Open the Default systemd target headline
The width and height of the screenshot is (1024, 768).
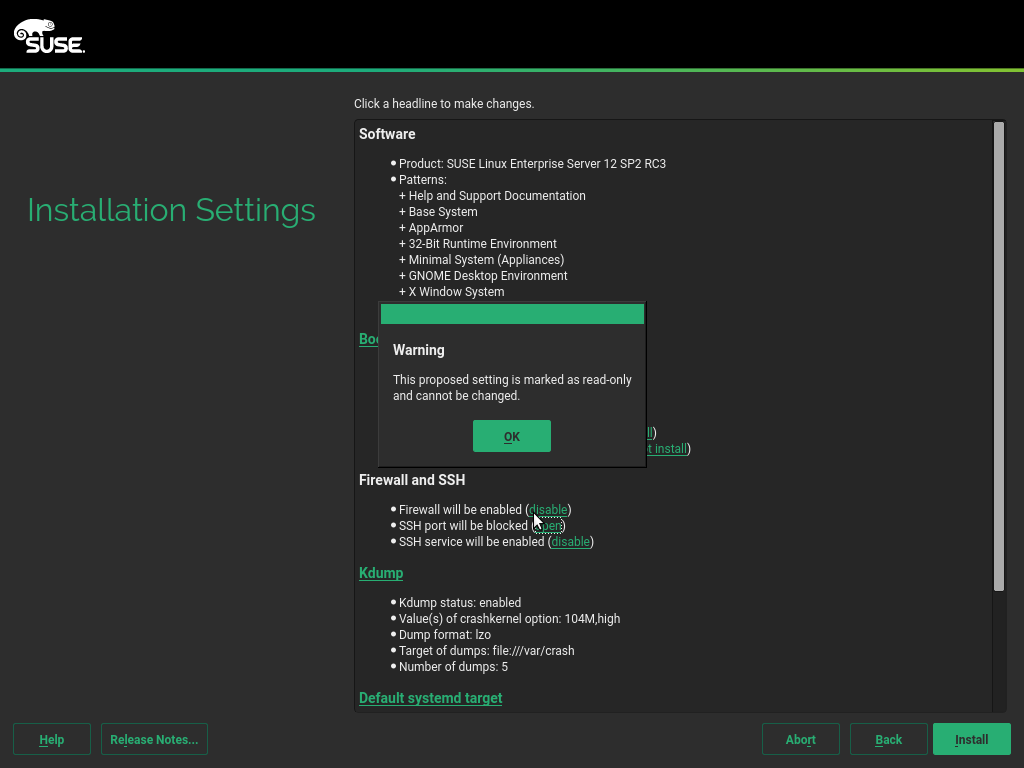(x=430, y=698)
